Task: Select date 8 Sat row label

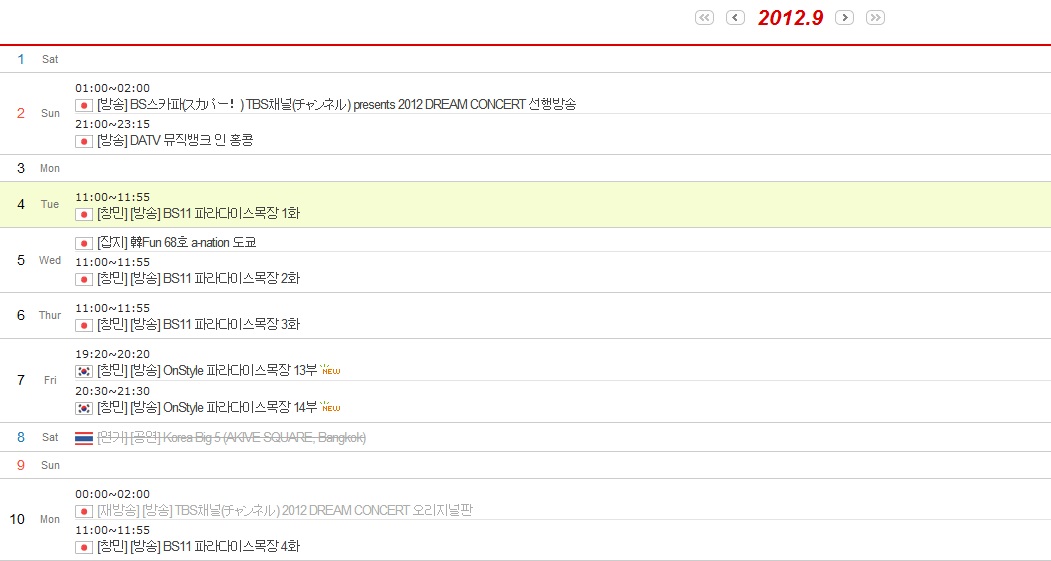Action: tap(38, 437)
